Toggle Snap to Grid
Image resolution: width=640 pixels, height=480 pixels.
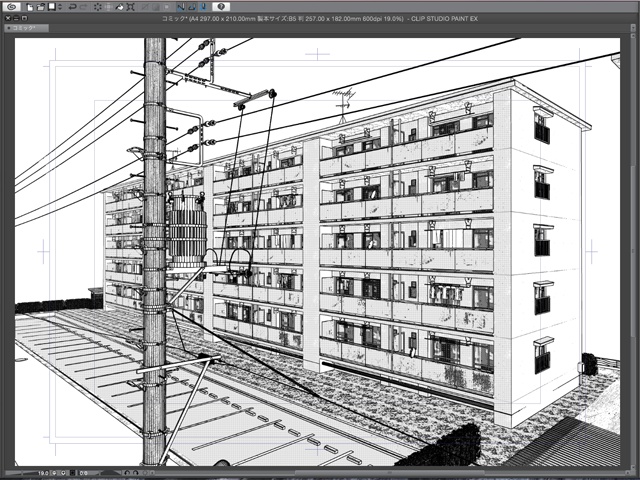point(204,7)
